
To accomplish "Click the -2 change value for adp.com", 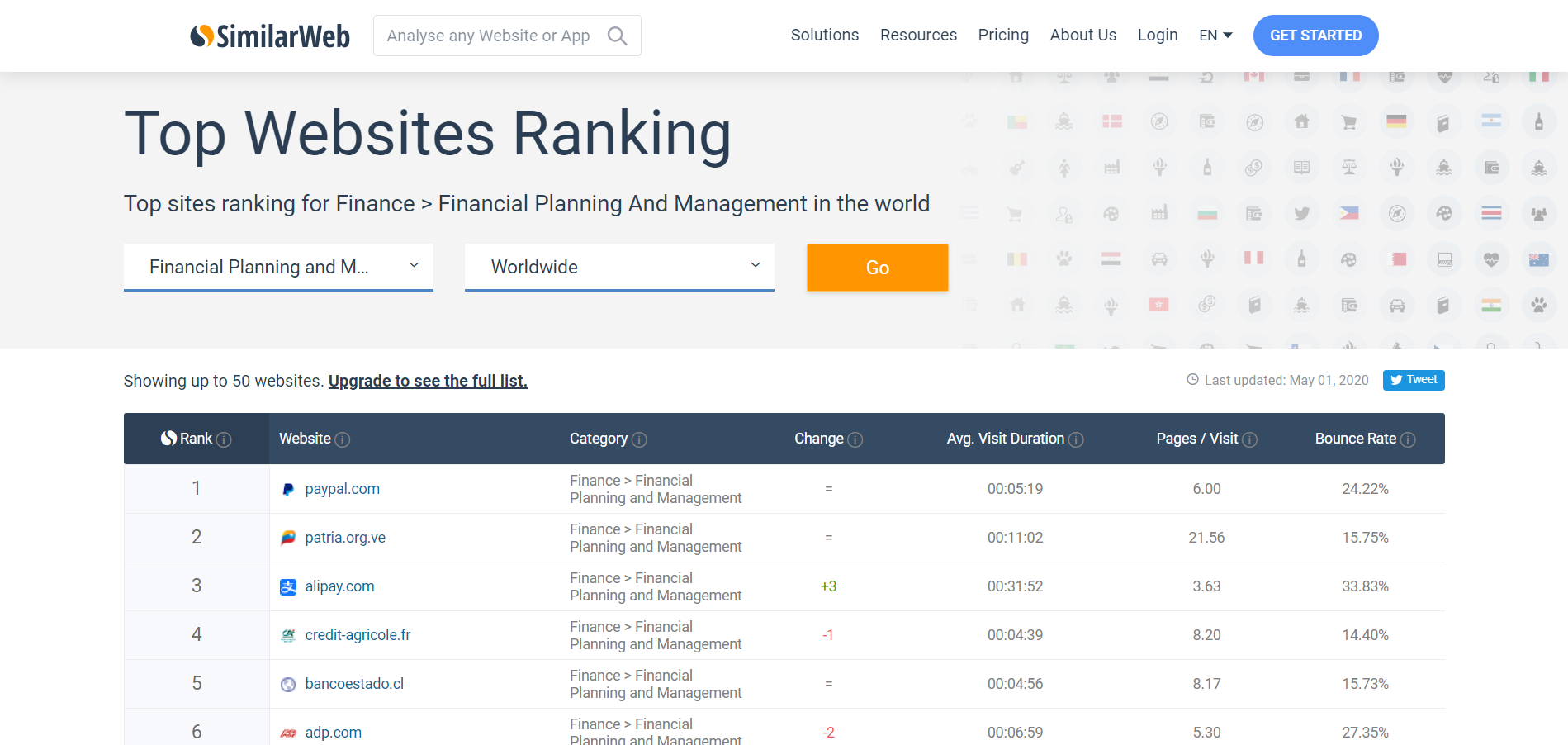I will tap(828, 733).
